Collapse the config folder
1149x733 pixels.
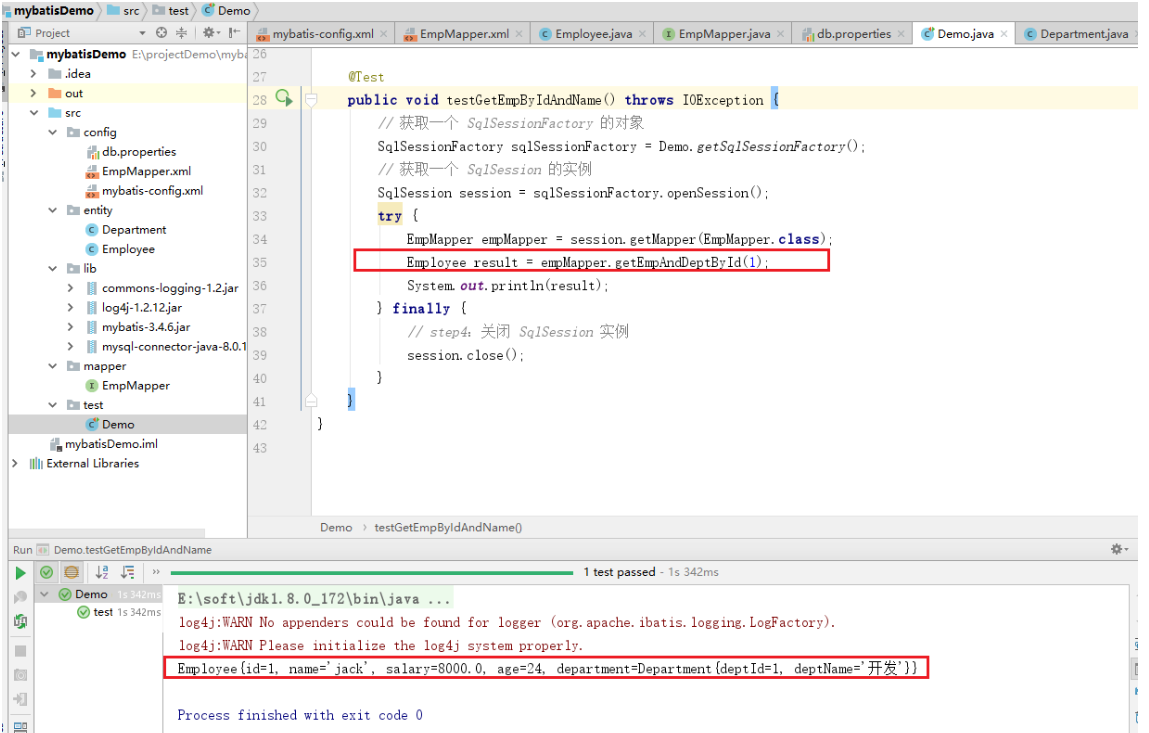pyautogui.click(x=53, y=132)
